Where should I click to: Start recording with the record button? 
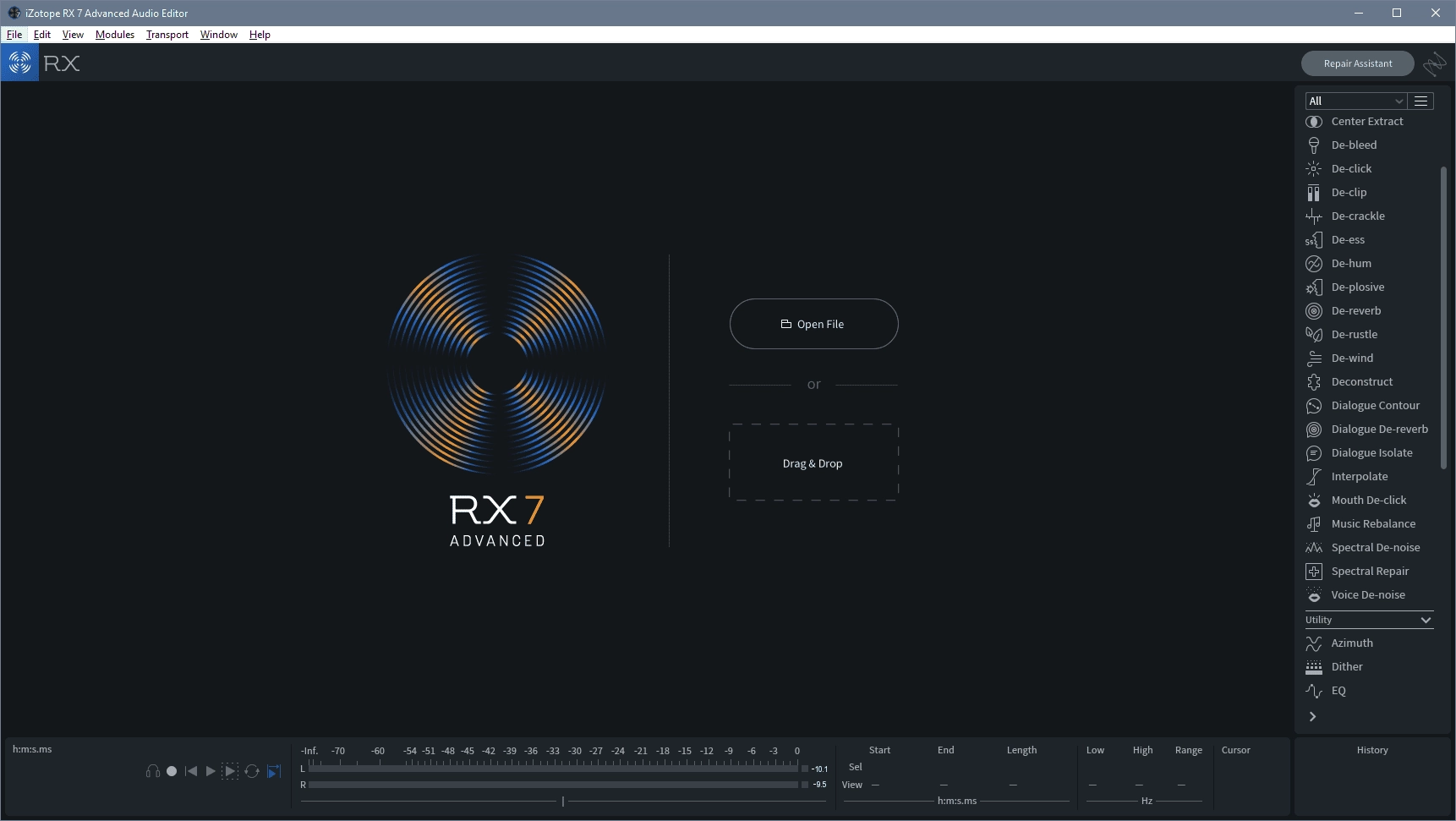click(x=172, y=771)
